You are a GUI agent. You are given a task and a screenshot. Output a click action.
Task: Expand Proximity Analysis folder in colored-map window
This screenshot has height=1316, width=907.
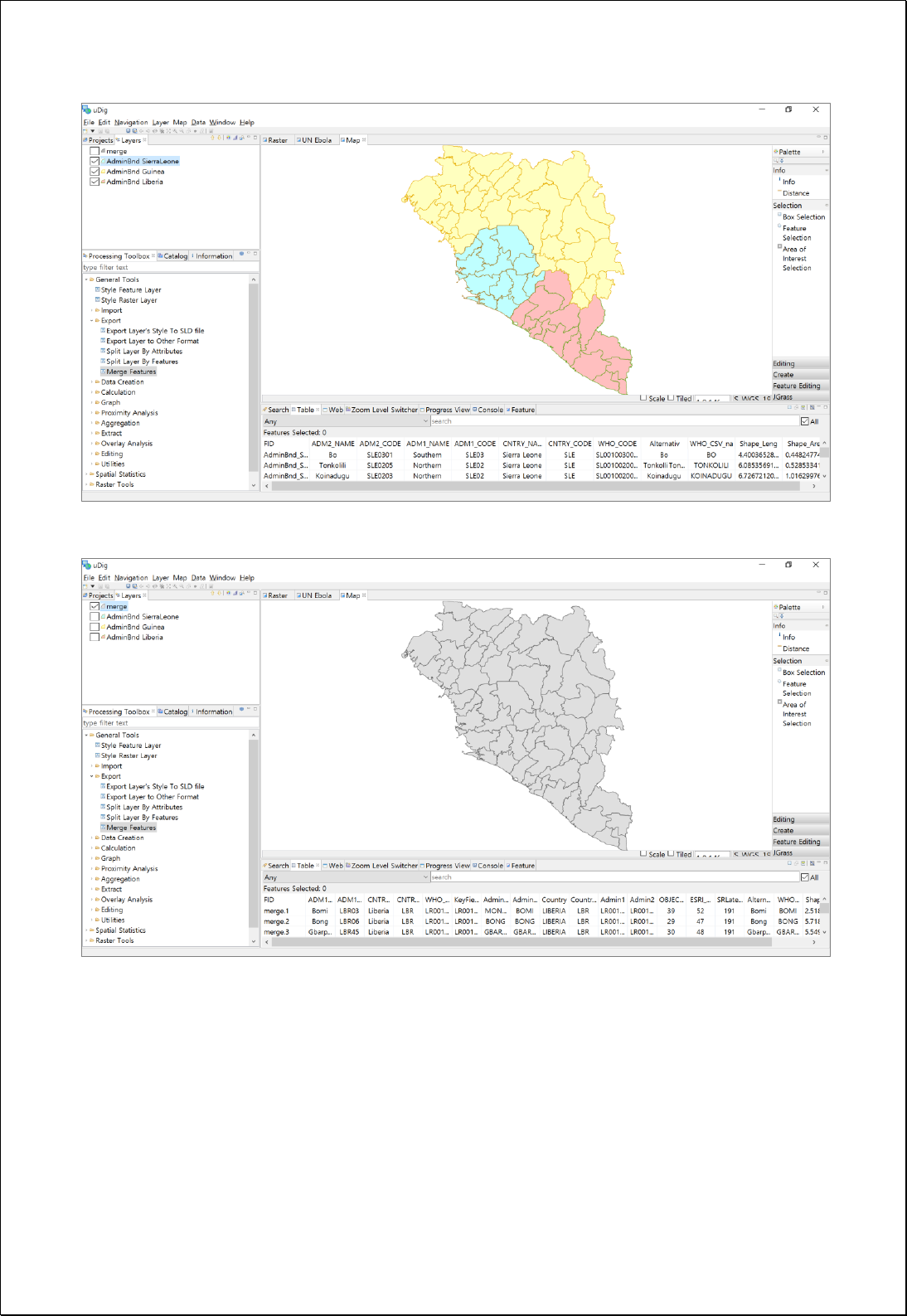click(x=92, y=413)
